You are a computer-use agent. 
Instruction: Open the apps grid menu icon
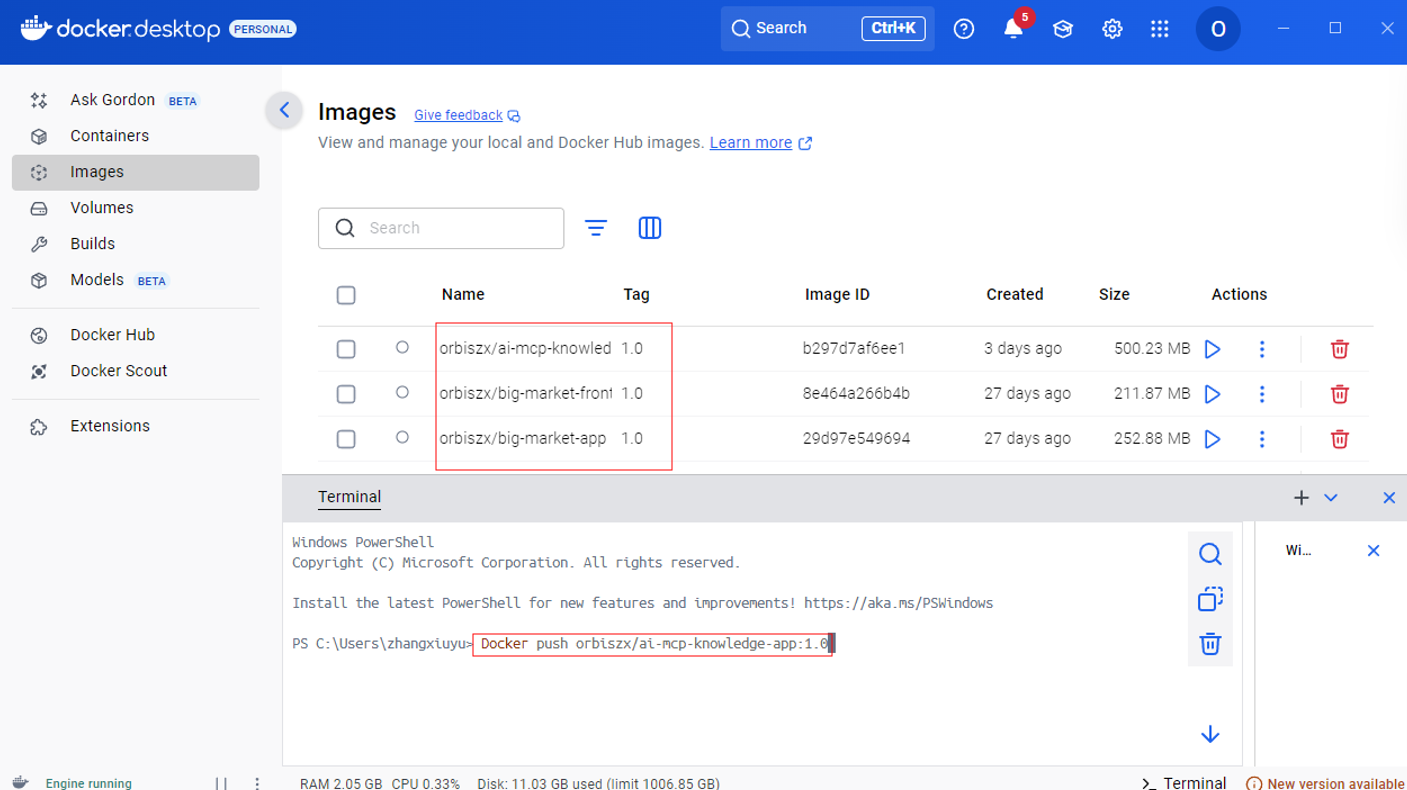[1160, 29]
